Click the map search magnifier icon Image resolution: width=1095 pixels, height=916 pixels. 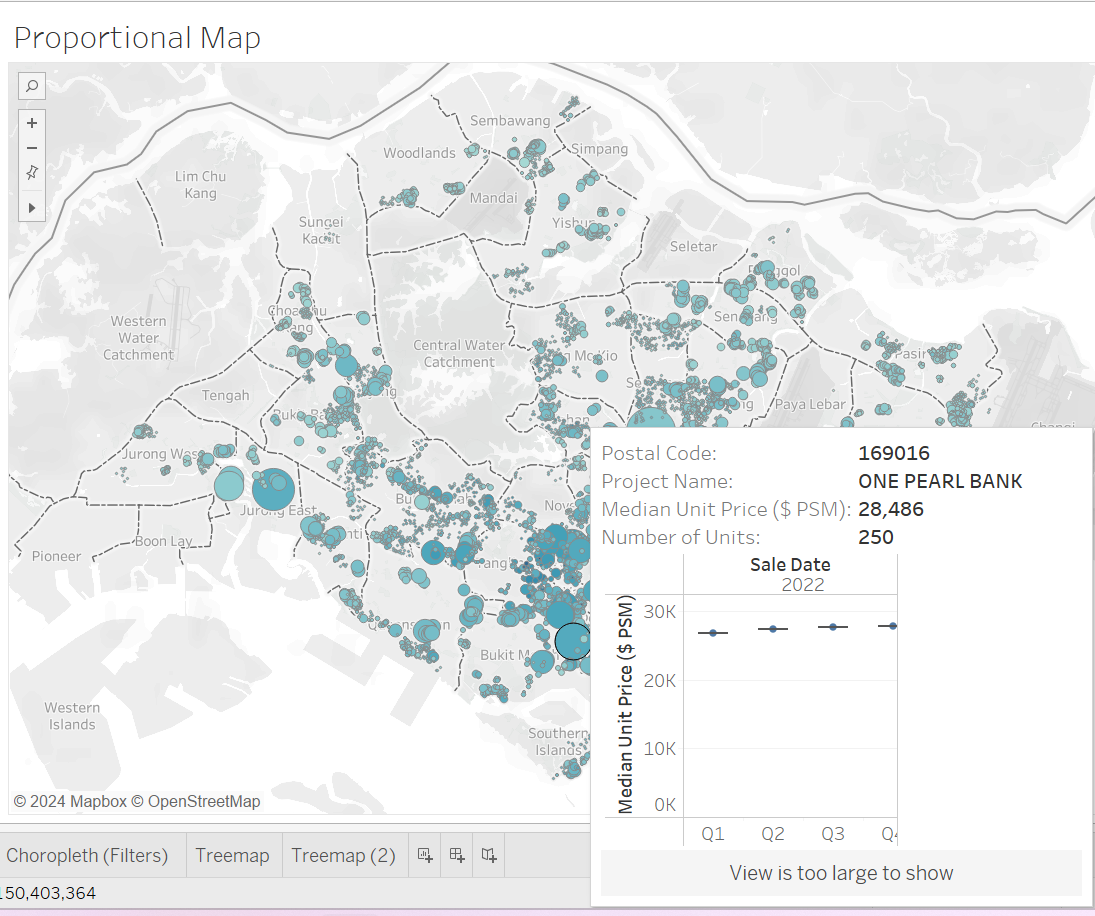pyautogui.click(x=32, y=86)
